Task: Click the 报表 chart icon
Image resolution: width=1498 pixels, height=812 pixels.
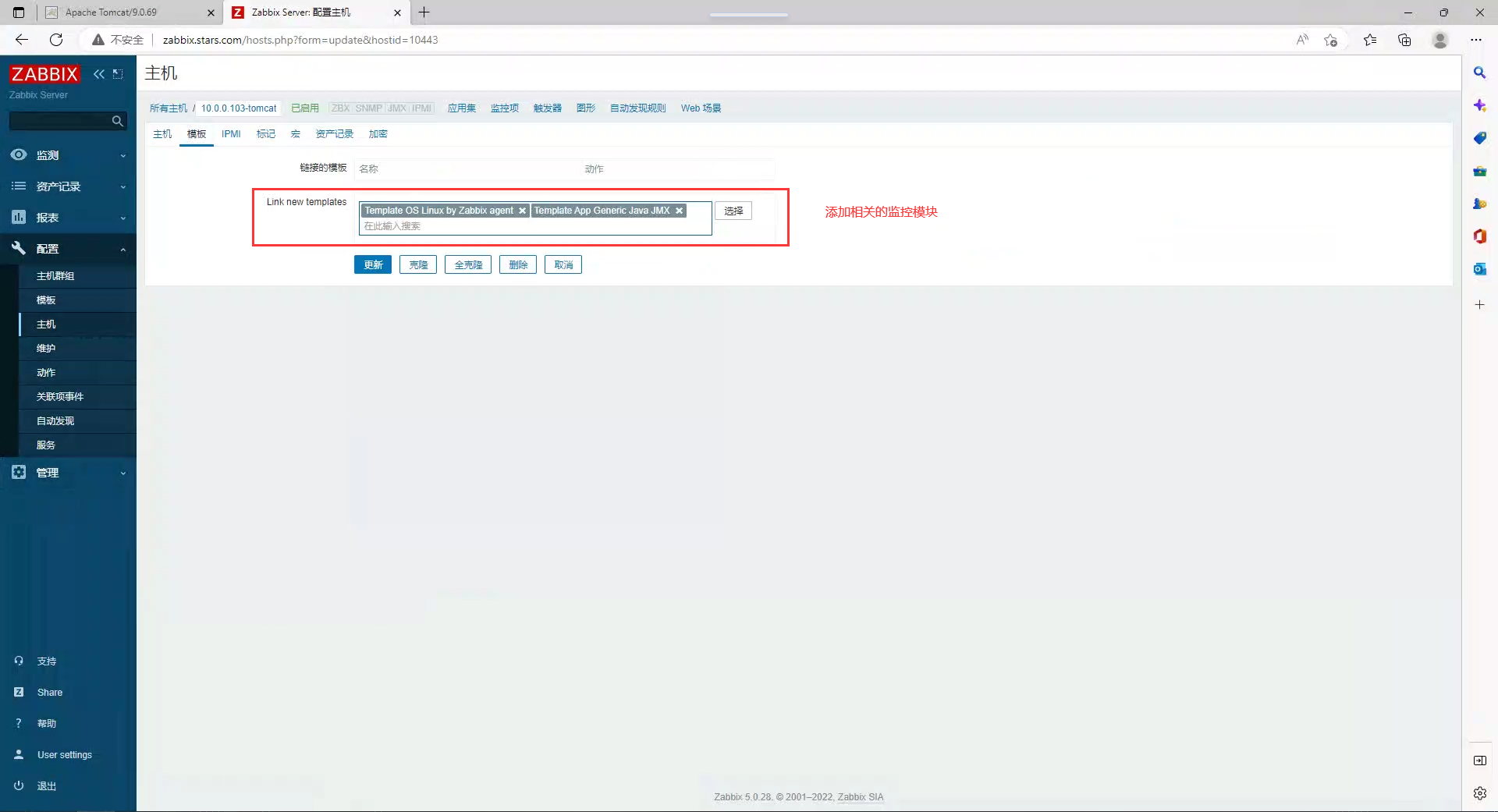Action: coord(19,217)
